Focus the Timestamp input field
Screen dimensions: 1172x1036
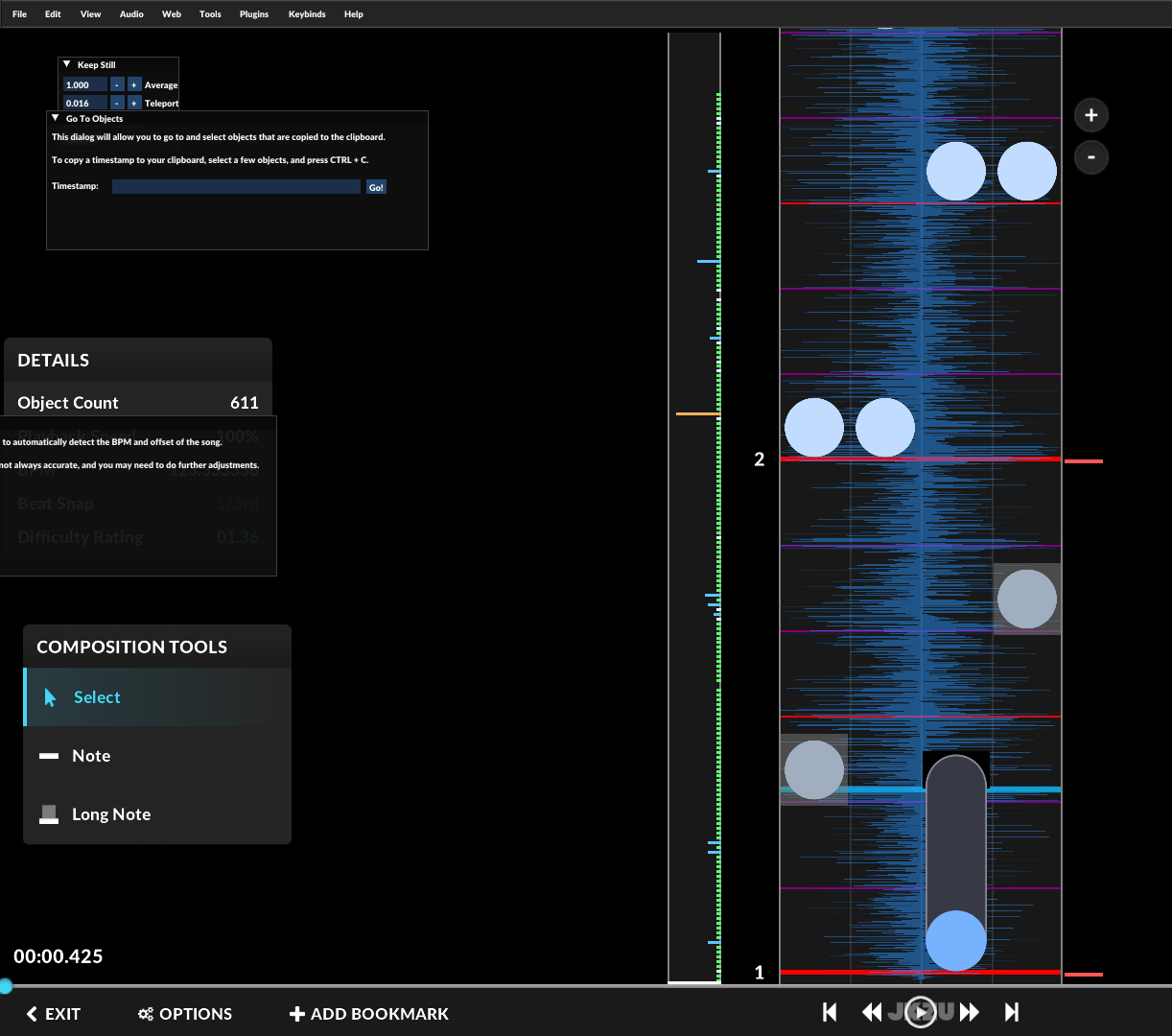point(236,187)
